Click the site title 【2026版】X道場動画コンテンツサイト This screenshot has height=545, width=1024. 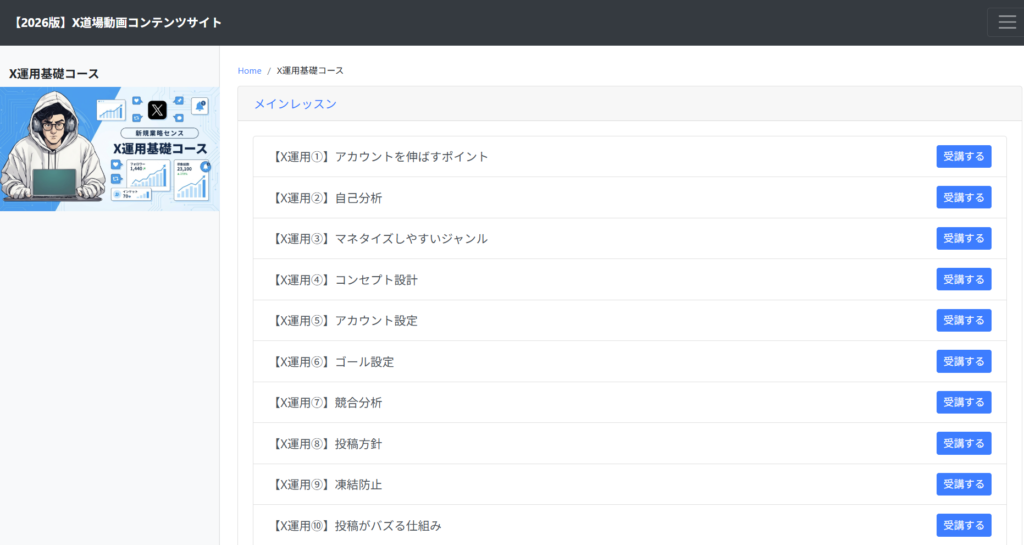[x=116, y=22]
